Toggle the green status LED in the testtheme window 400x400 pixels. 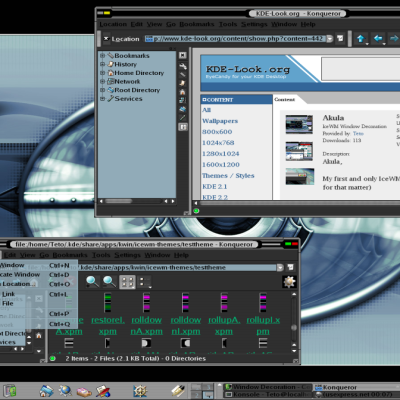click(52, 359)
